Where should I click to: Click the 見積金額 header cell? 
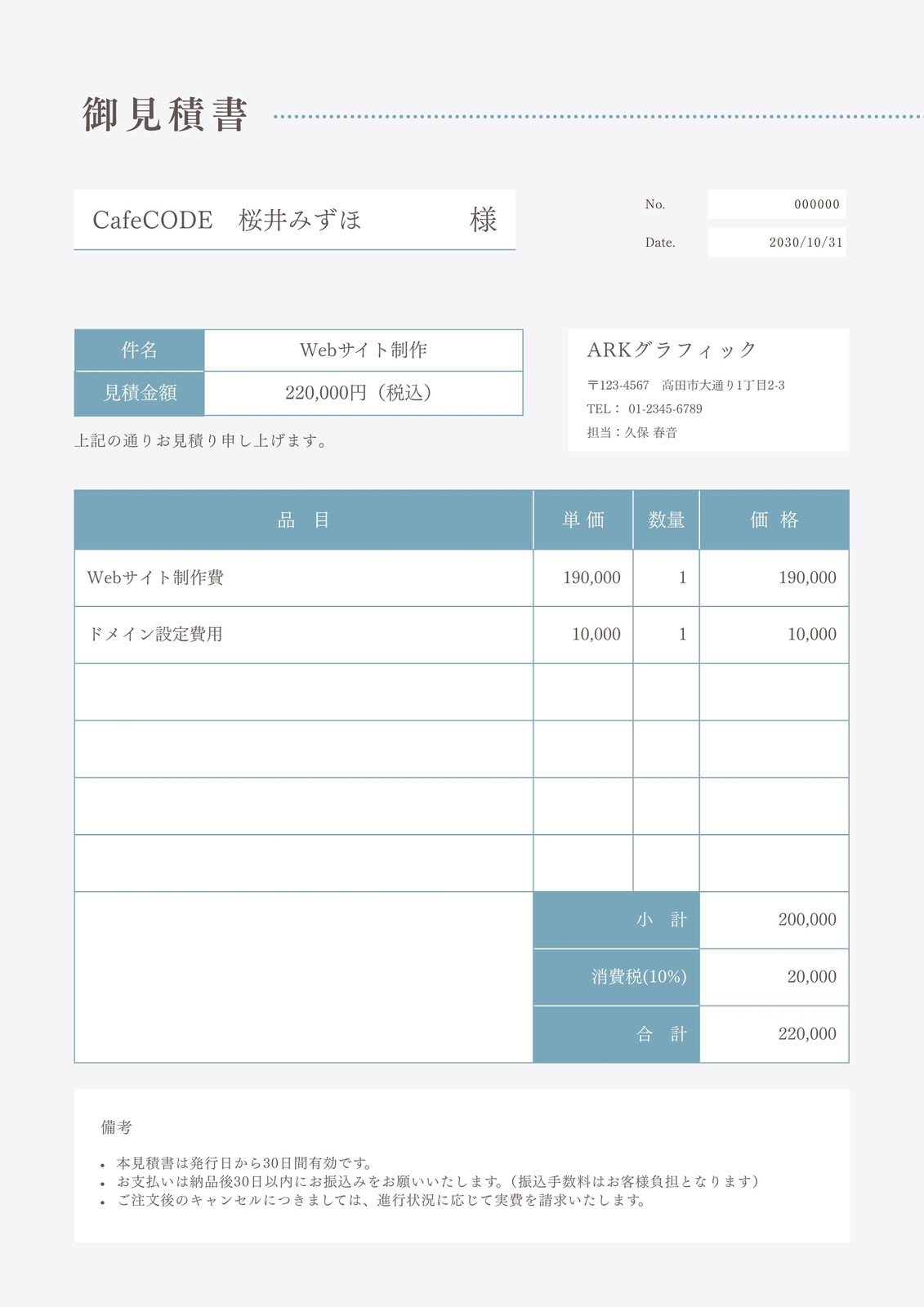tap(140, 394)
